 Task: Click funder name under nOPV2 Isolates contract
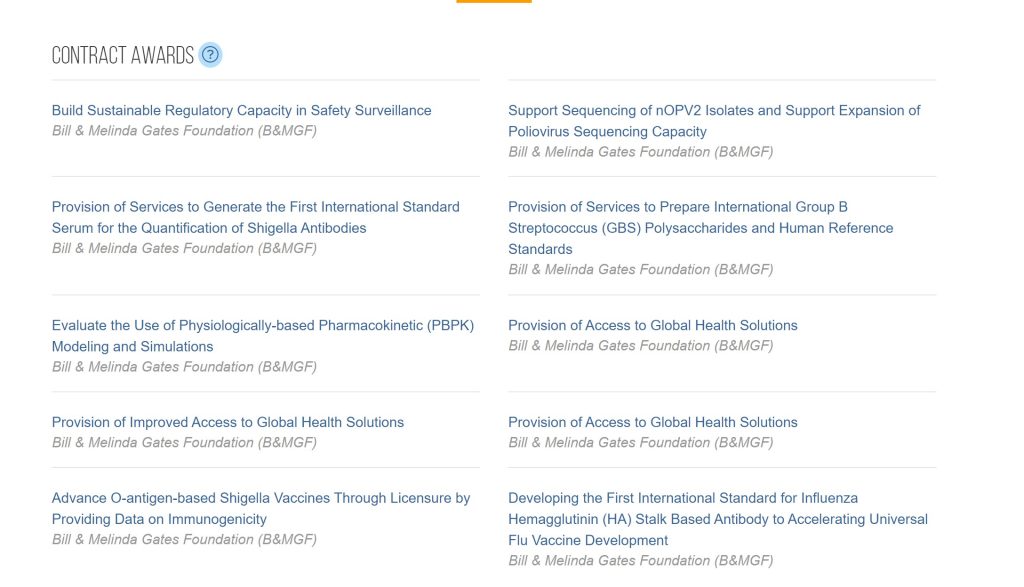[641, 151]
